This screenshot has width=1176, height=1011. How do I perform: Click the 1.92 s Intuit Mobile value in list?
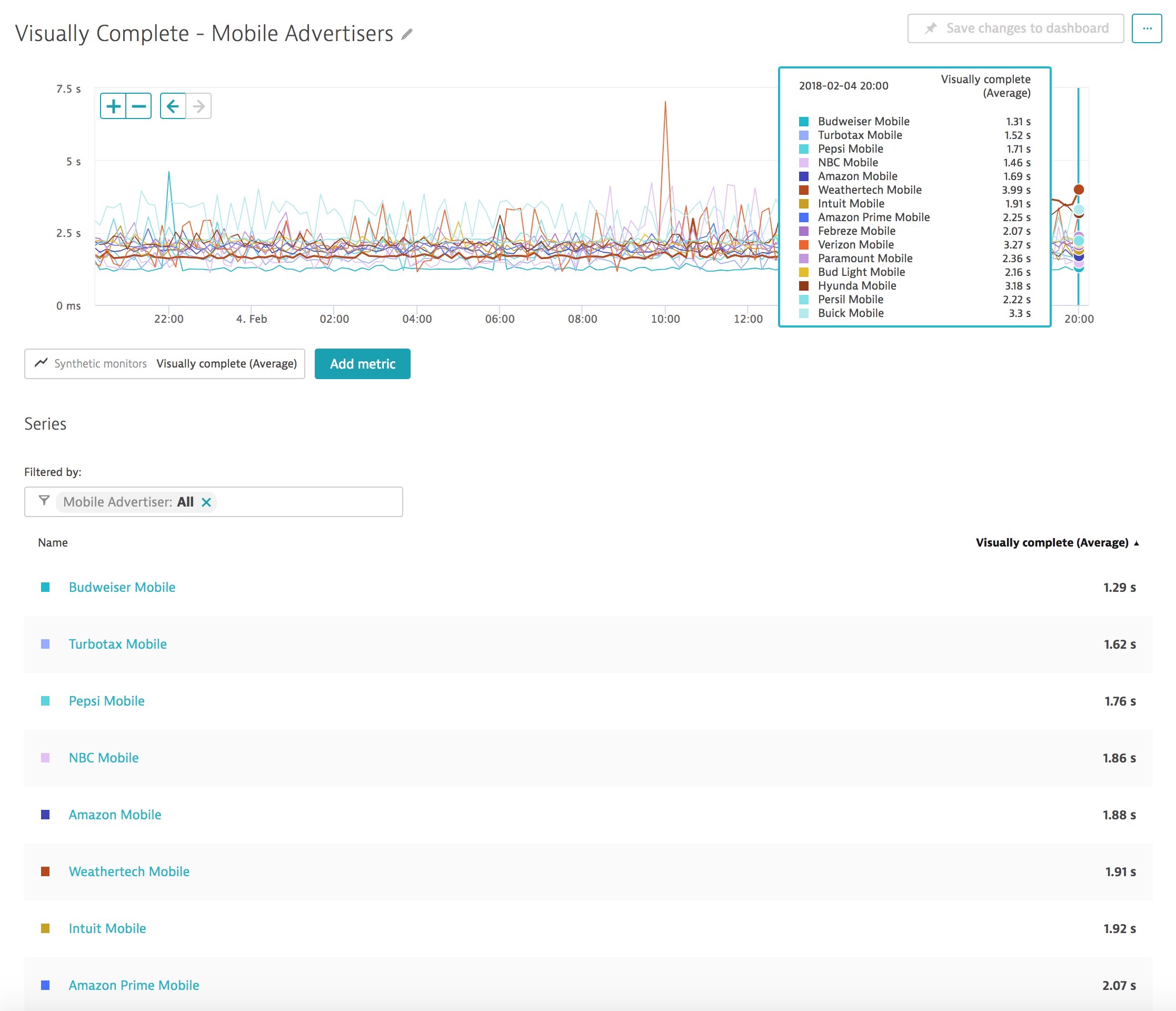coord(1119,928)
